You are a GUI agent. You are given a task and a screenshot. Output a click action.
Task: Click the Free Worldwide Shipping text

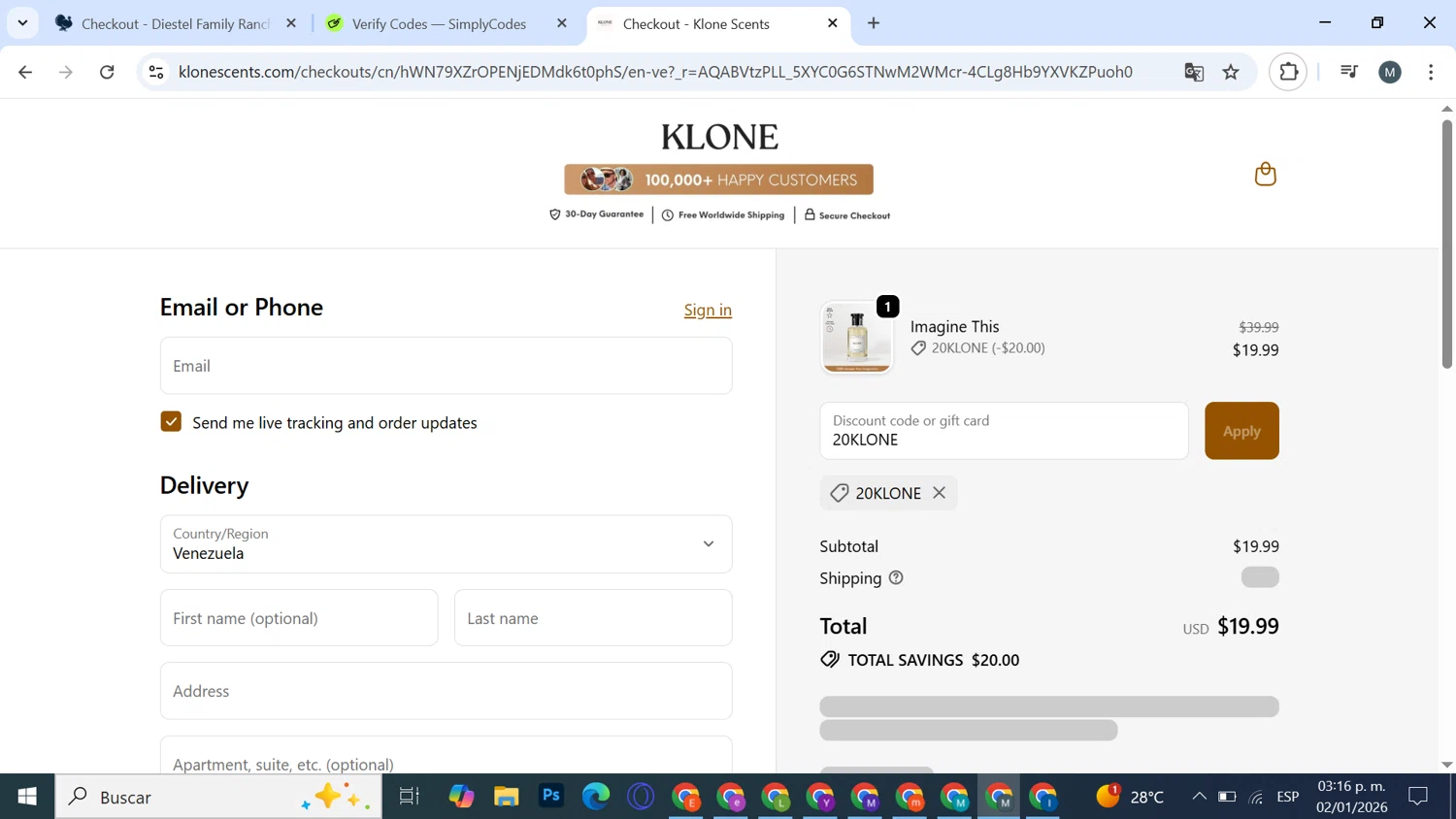(x=731, y=215)
